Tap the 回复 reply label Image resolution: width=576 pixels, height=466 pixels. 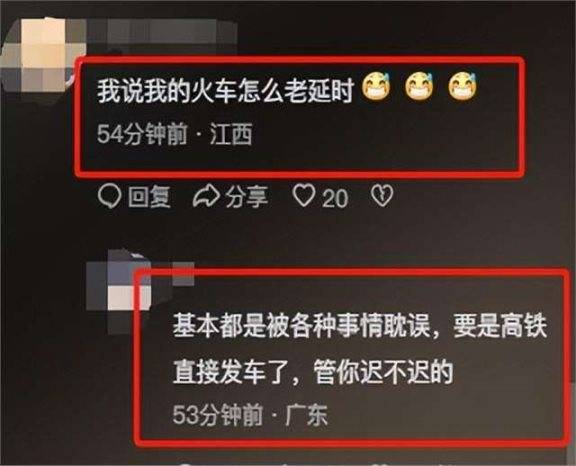150,196
